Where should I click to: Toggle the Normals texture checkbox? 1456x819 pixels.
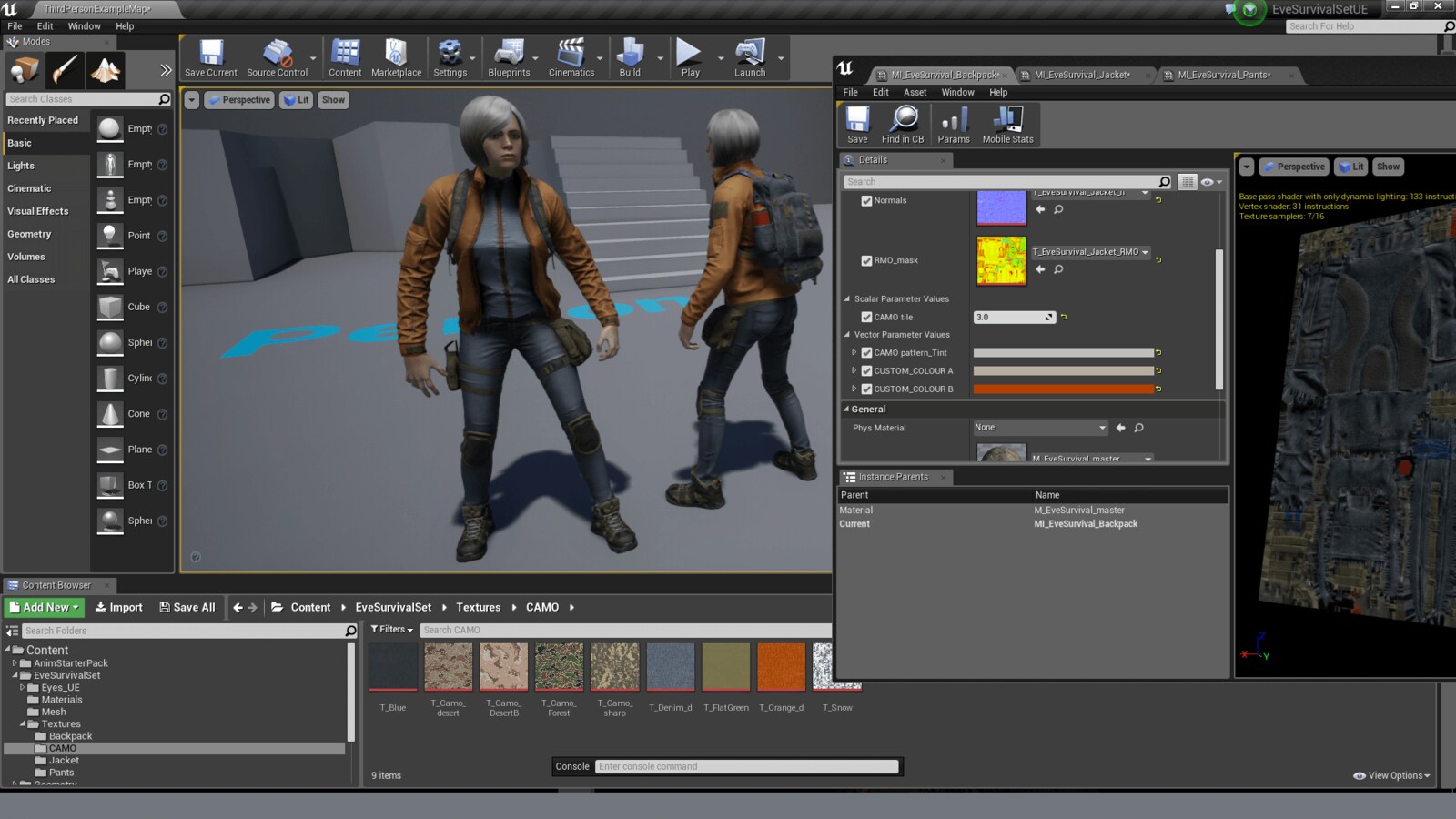pos(865,200)
